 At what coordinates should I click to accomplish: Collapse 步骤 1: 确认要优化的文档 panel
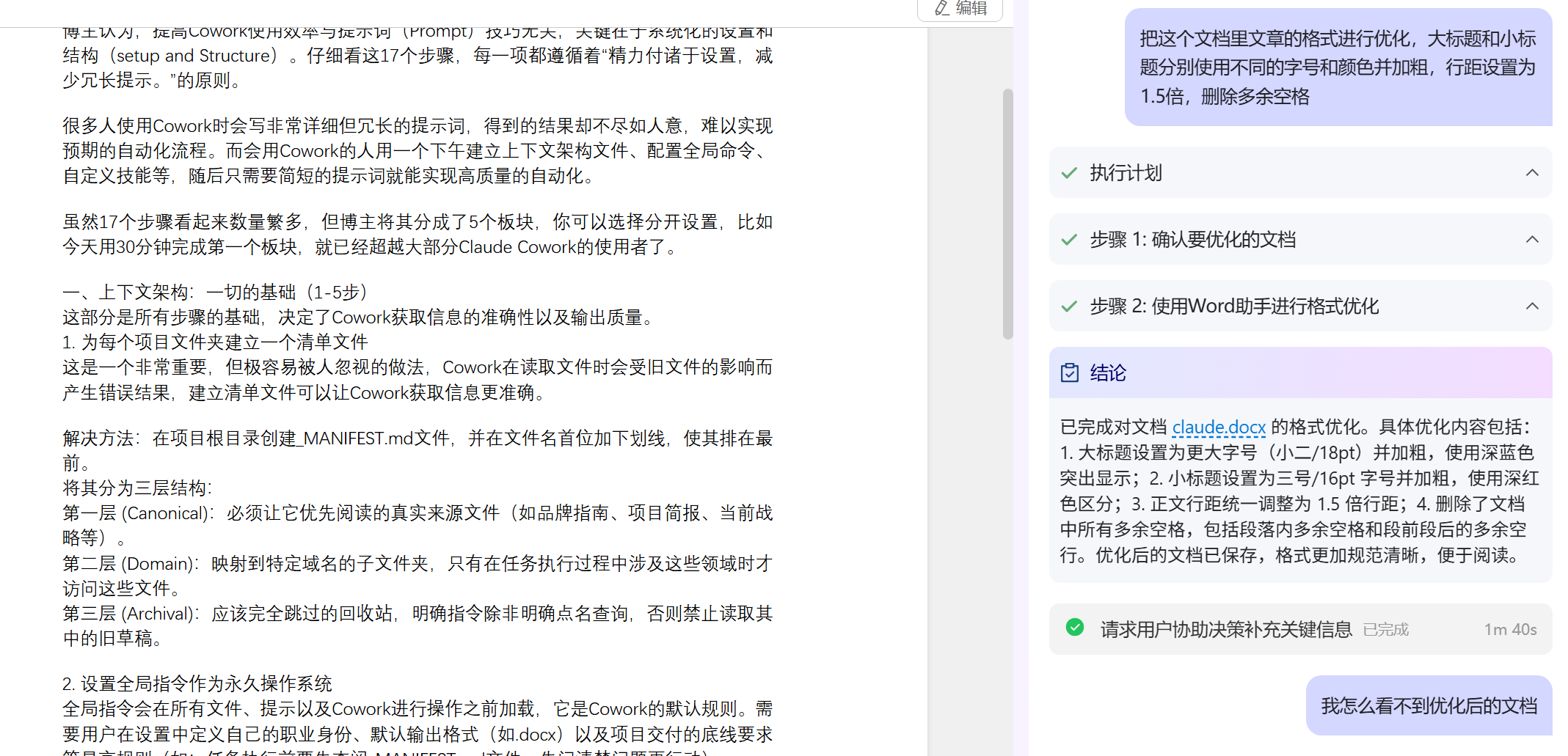click(1532, 239)
